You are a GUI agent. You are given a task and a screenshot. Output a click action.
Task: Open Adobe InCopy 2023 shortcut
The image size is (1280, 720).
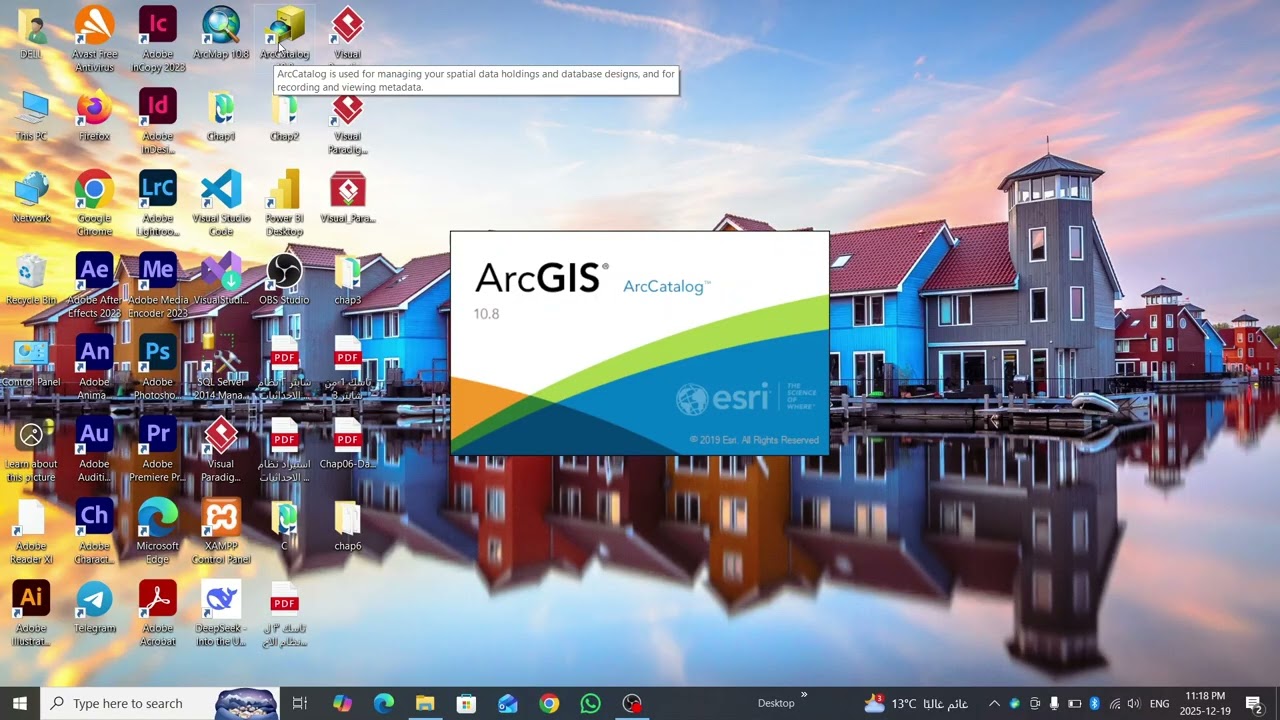coord(158,39)
